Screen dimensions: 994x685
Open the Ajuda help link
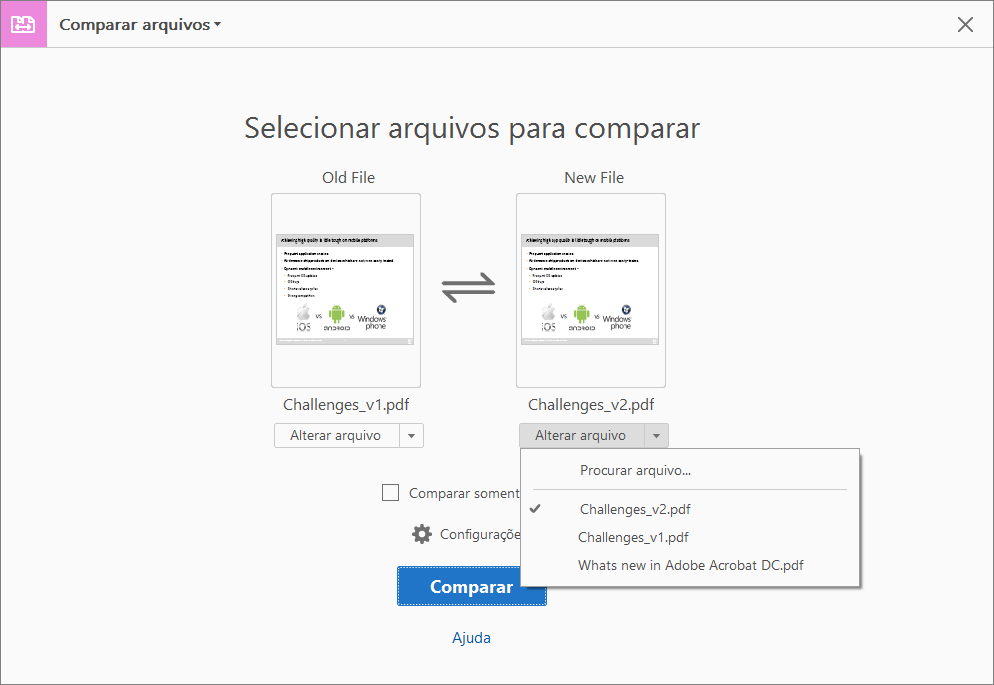point(471,637)
